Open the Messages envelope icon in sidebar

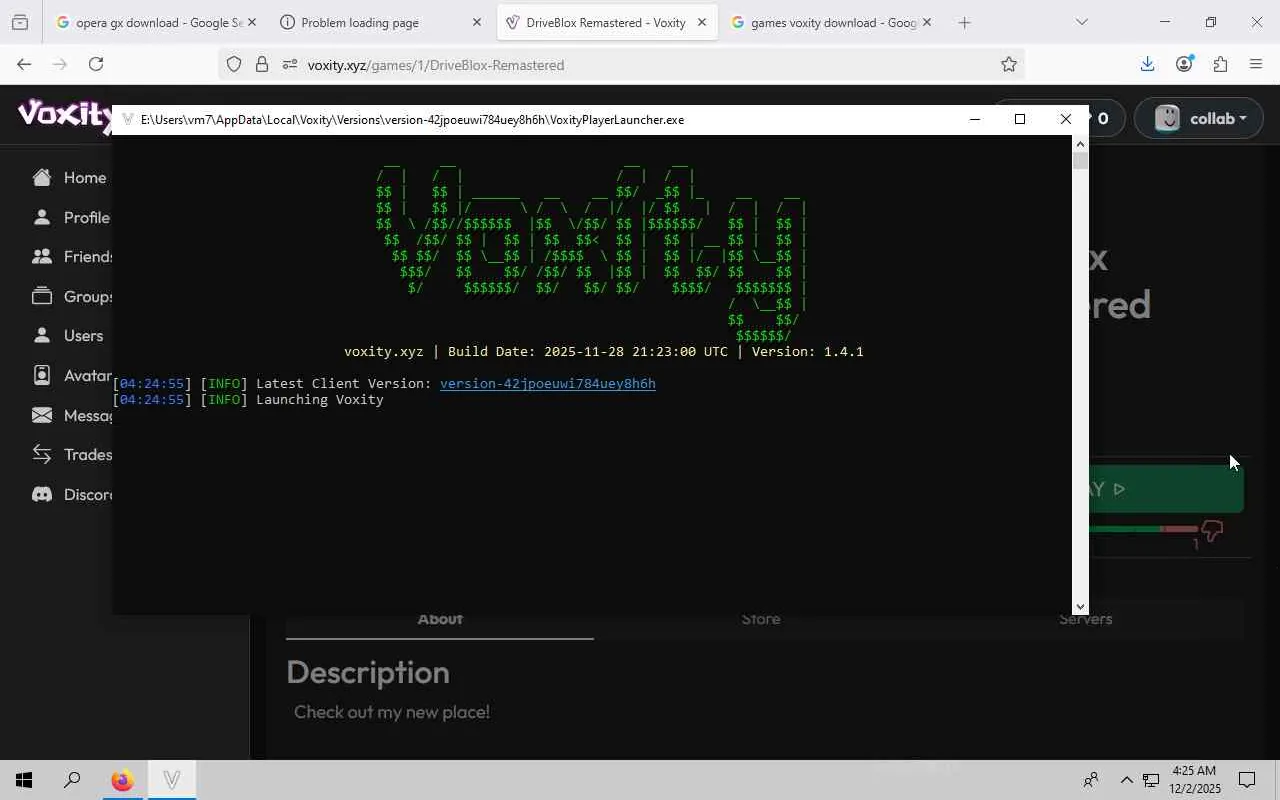point(42,415)
